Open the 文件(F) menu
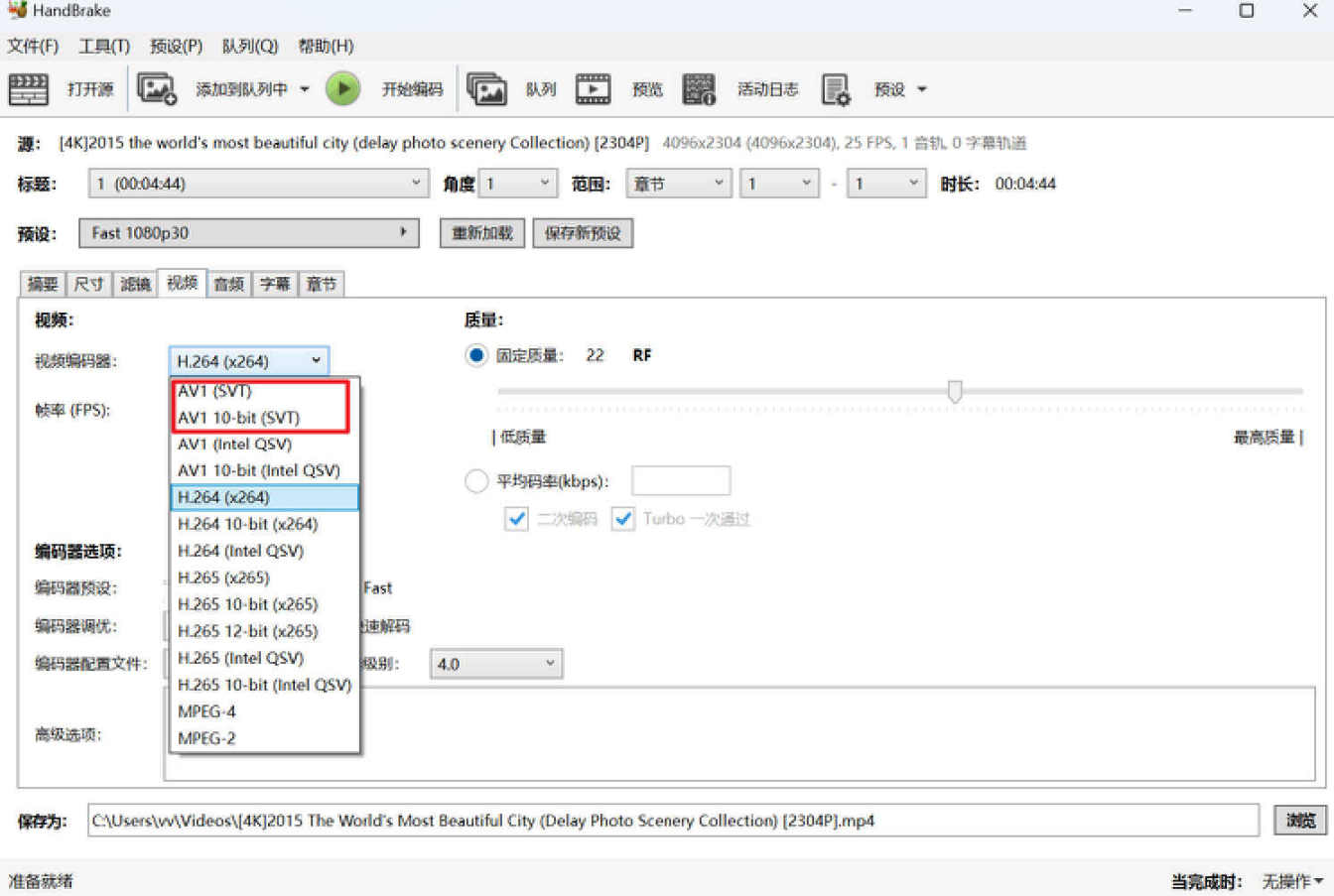 click(33, 46)
